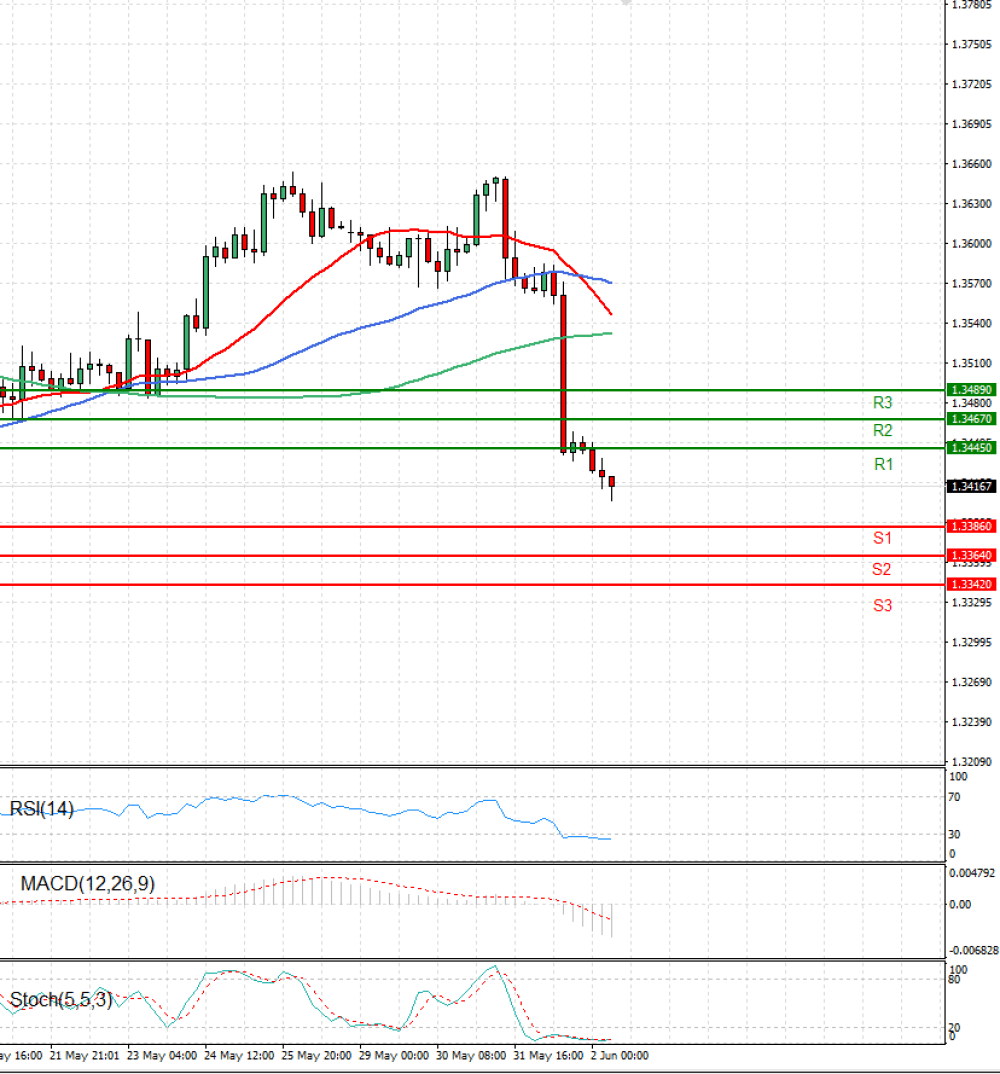Click the 24 May 12:00 time label
This screenshot has height=1074, width=1000.
pos(239,1056)
